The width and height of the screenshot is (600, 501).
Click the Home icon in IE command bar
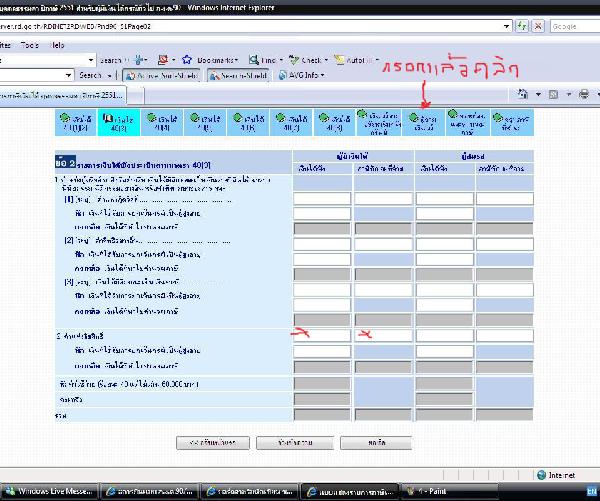[523, 94]
